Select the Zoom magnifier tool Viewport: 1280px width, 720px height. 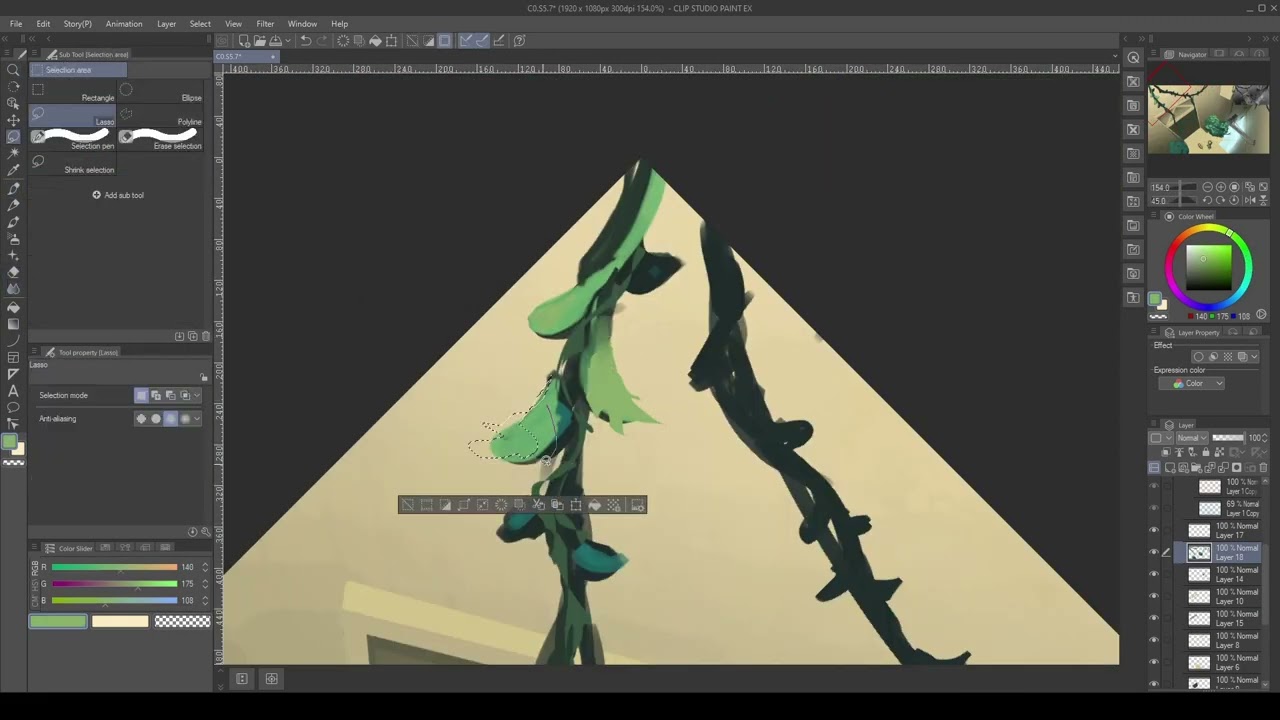13,70
